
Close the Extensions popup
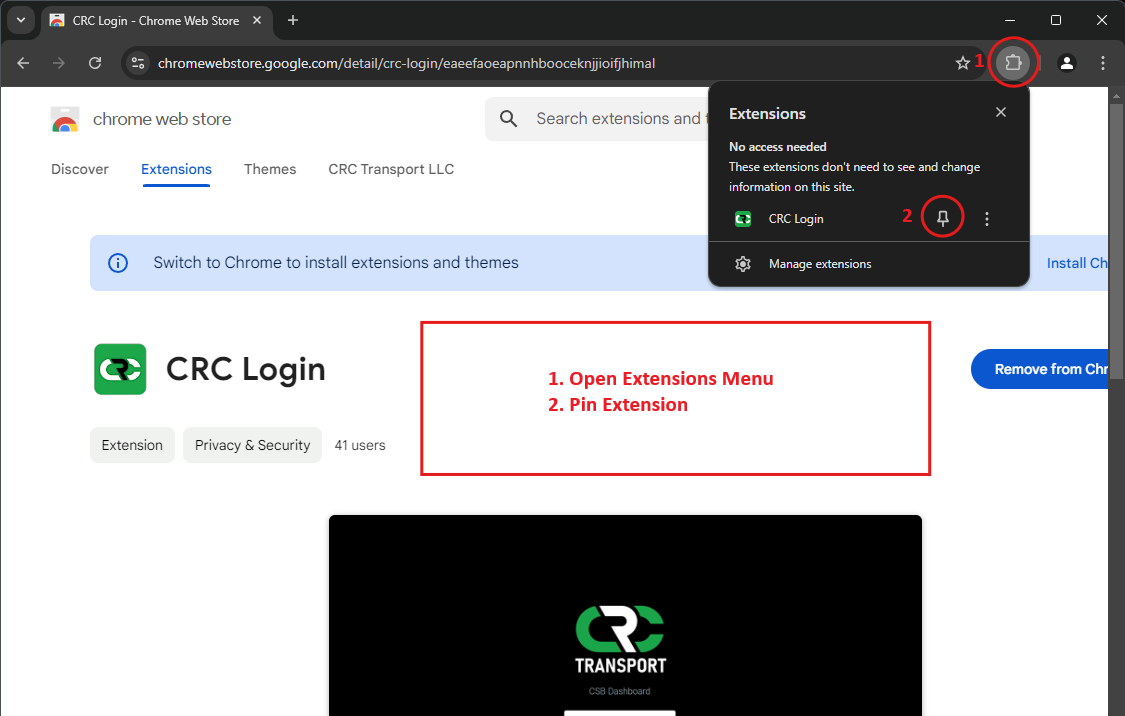pos(1001,113)
